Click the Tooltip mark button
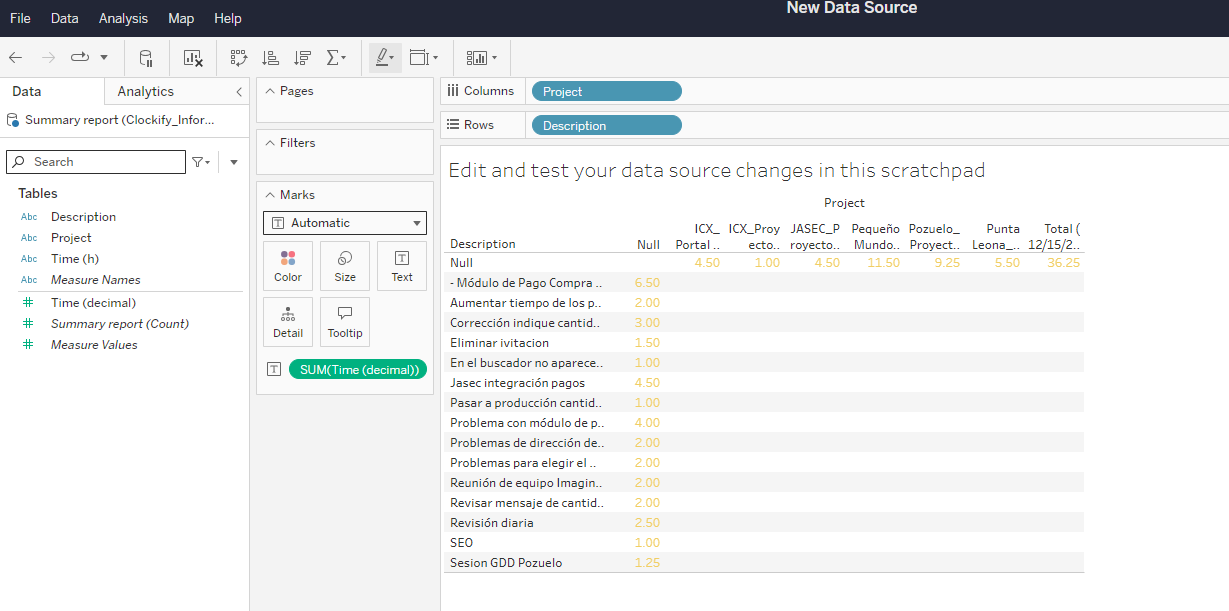The width and height of the screenshot is (1229, 611). 344,321
